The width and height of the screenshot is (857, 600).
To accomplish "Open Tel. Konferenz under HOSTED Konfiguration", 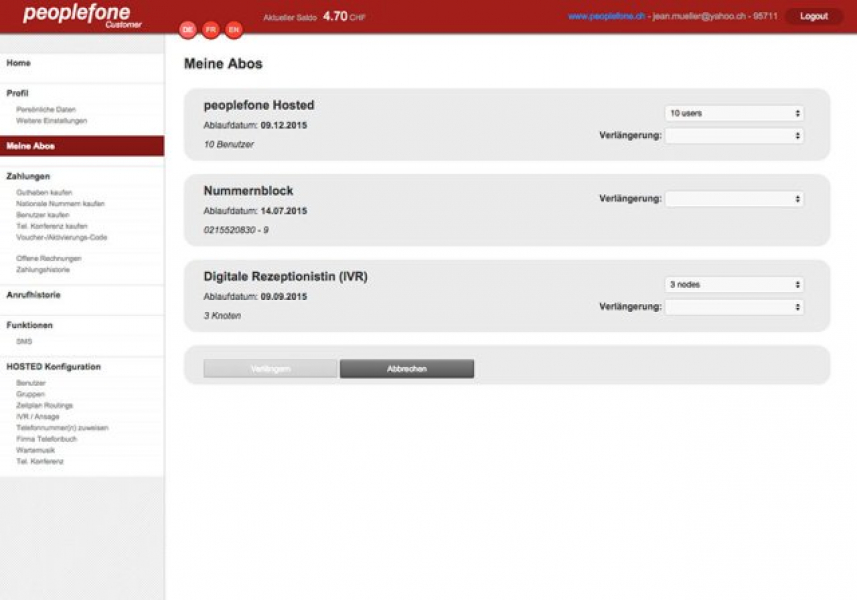I will pos(40,462).
